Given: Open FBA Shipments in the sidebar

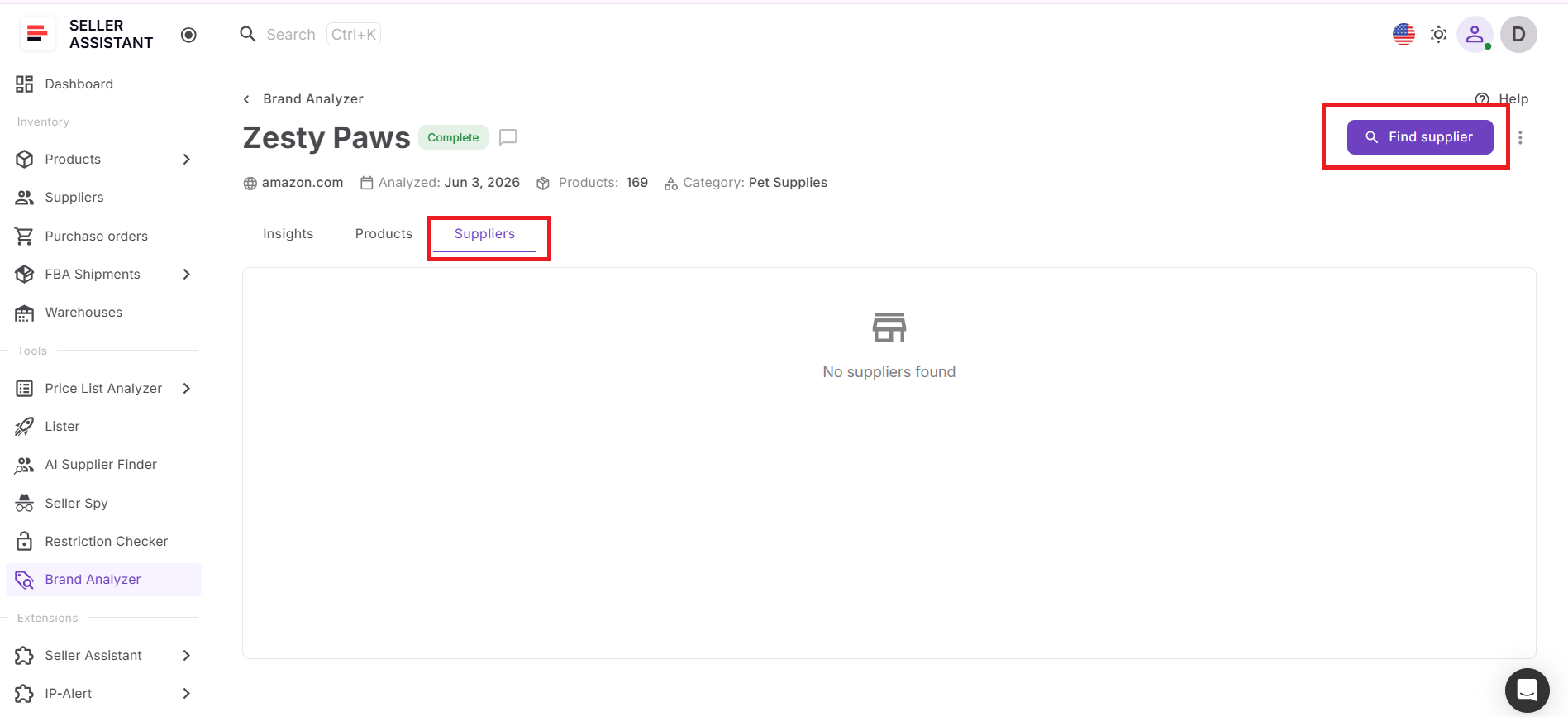Looking at the screenshot, I should pyautogui.click(x=93, y=274).
